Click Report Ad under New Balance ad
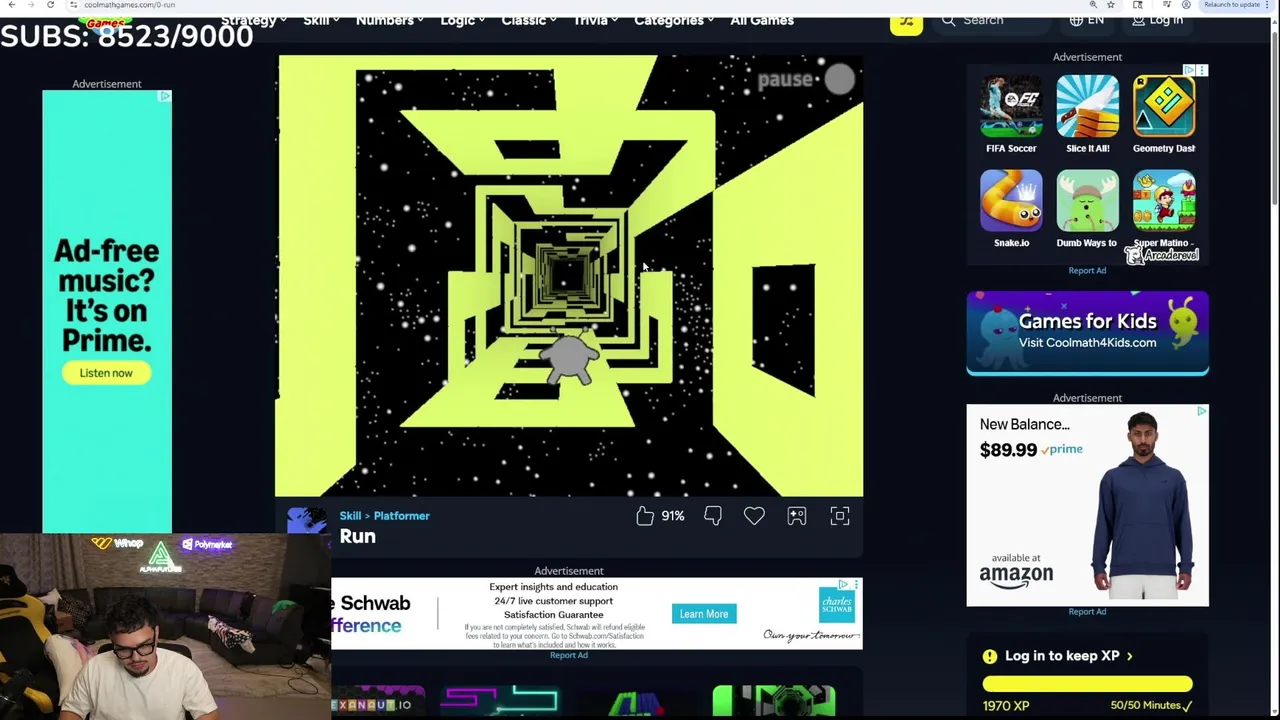Image resolution: width=1280 pixels, height=720 pixels. coord(1087,612)
